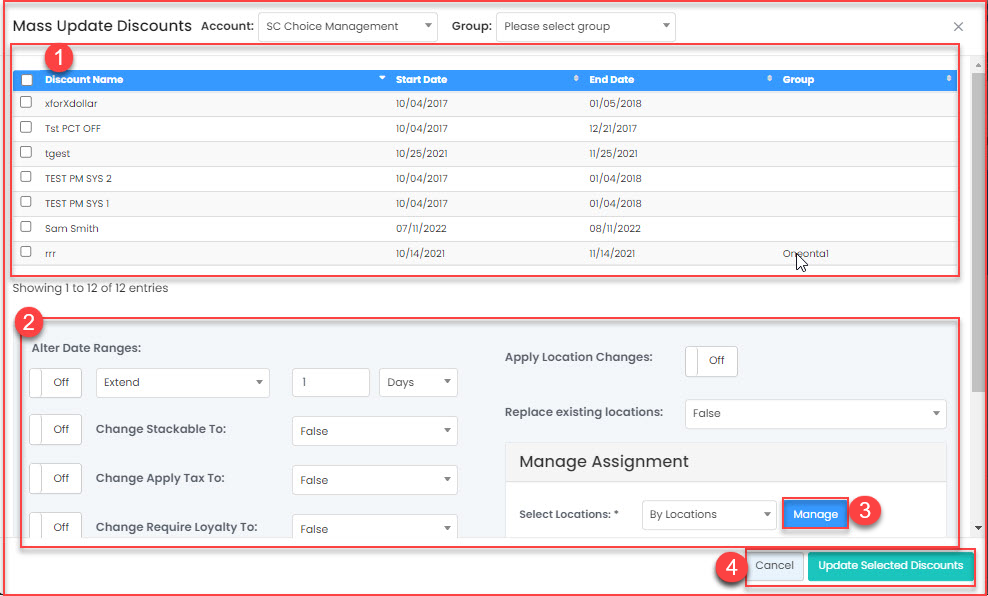Screen dimensions: 988x596
Task: Click TEST PM SYS 1 name cell
Action: tap(77, 203)
